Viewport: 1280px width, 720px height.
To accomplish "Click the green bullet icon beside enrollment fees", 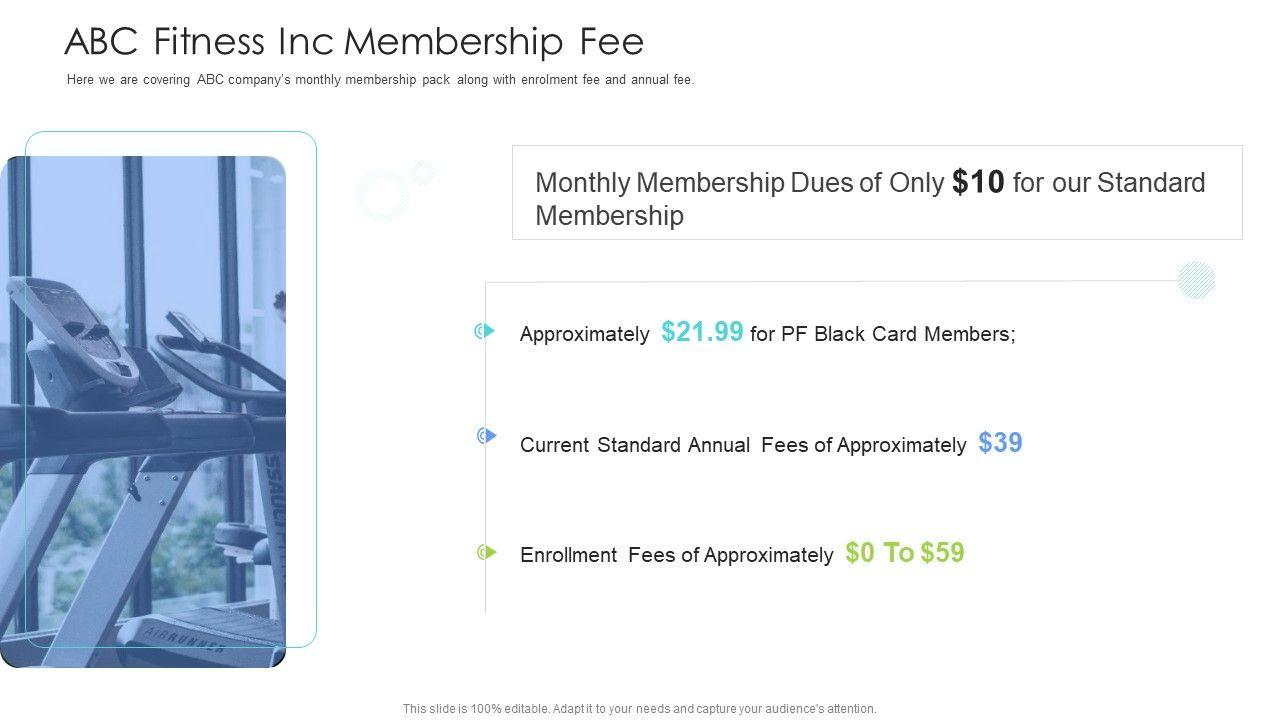I will pos(487,552).
